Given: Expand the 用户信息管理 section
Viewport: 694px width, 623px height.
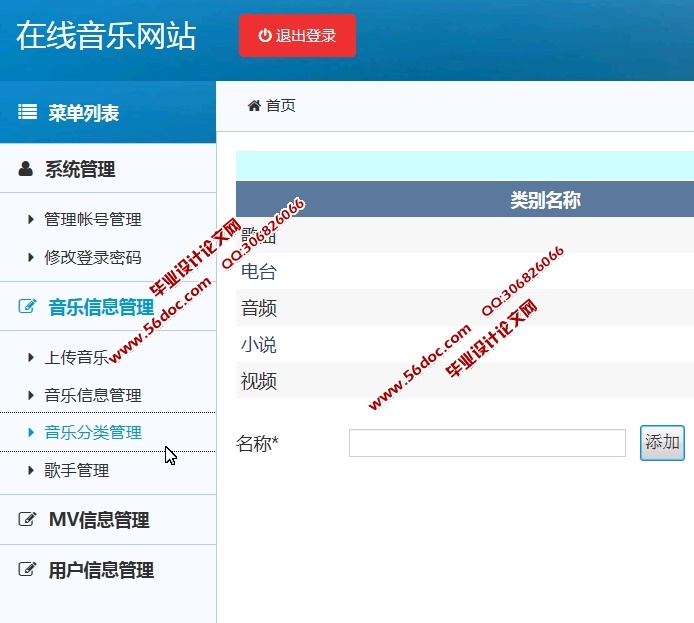Looking at the screenshot, I should click(101, 570).
